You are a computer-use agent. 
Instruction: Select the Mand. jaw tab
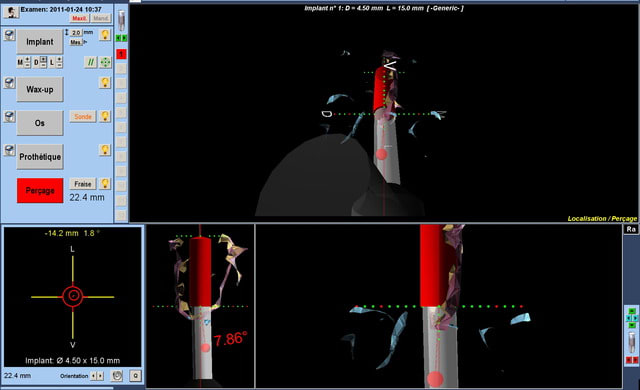pyautogui.click(x=100, y=18)
